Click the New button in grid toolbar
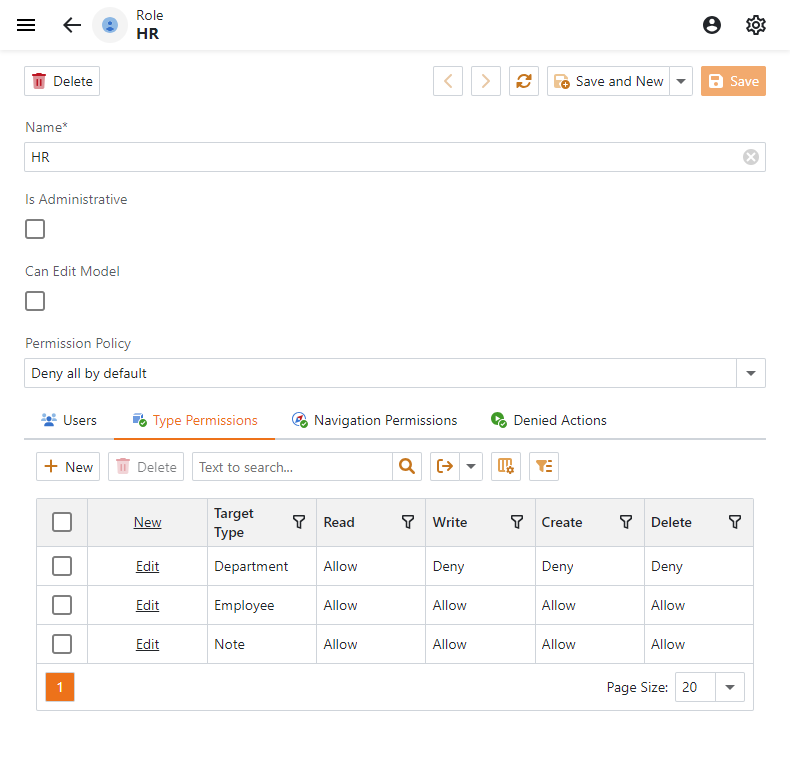 coord(68,467)
